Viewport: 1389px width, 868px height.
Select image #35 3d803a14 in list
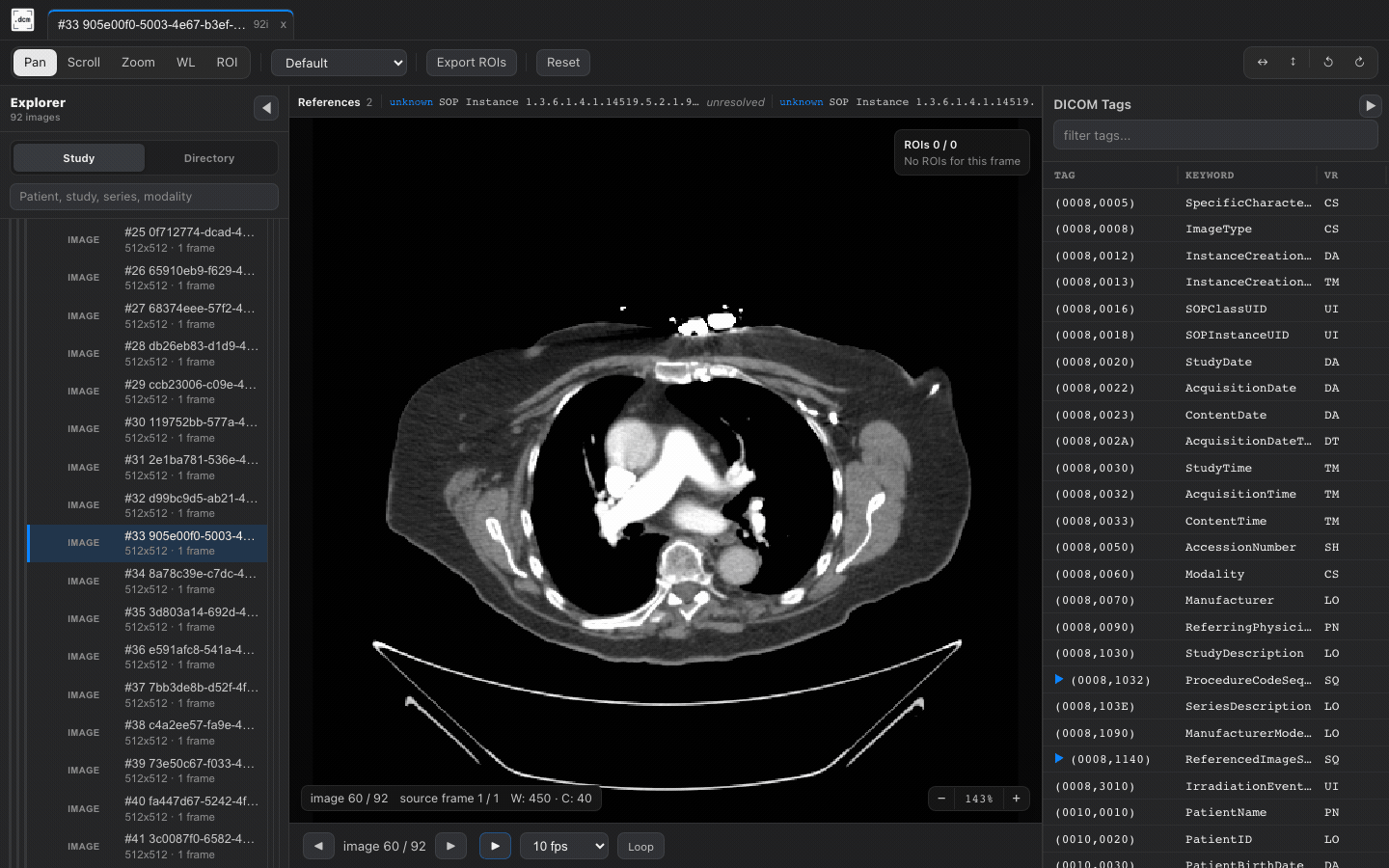147,619
